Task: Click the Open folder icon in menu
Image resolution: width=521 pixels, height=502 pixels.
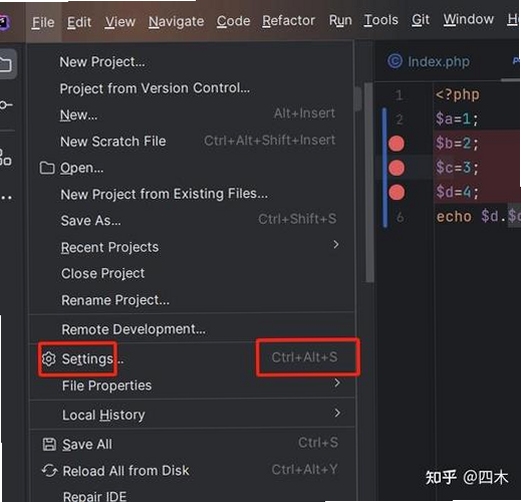Action: click(47, 168)
